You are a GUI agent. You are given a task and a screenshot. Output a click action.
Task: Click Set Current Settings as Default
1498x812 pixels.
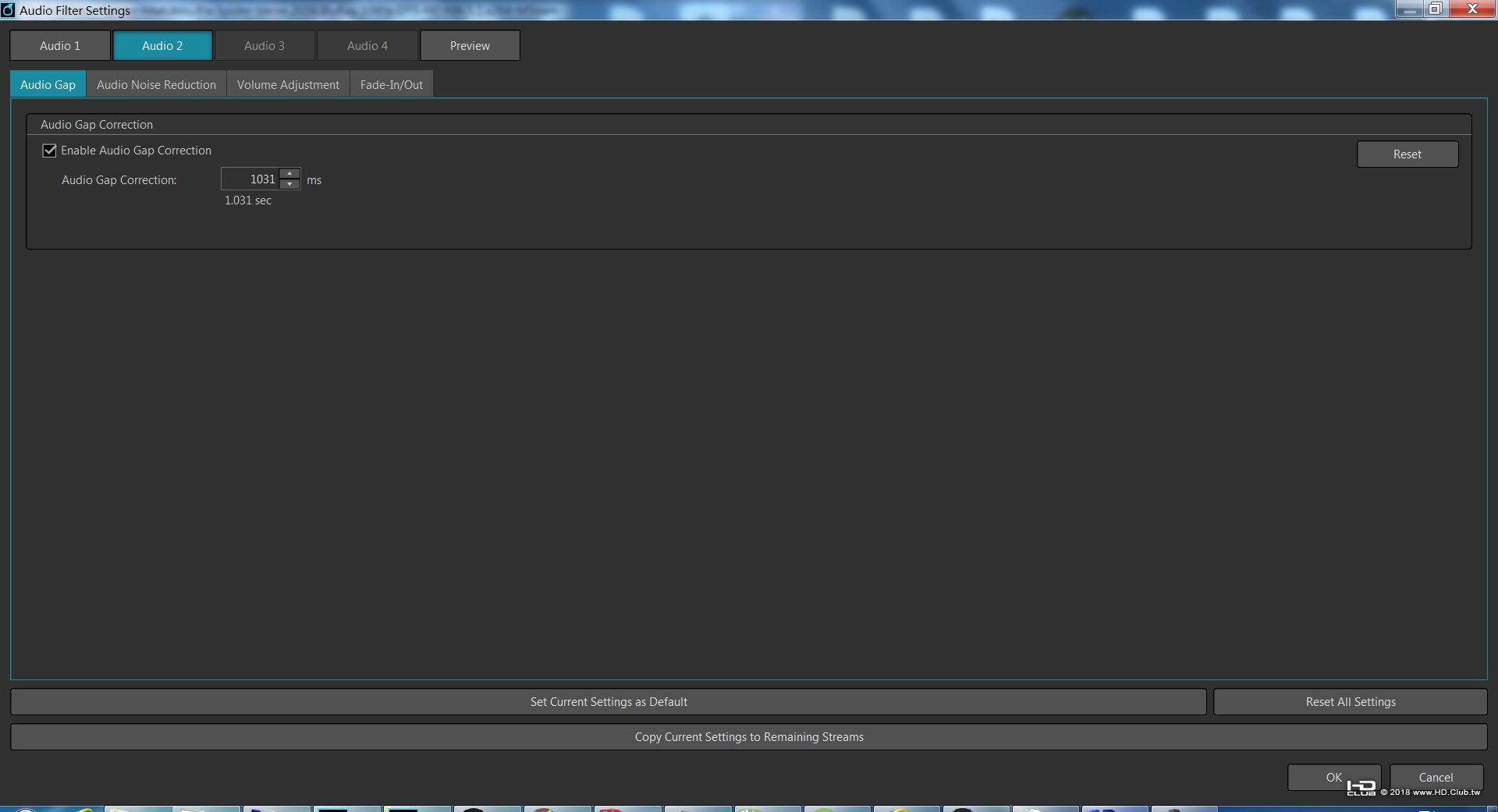(609, 702)
